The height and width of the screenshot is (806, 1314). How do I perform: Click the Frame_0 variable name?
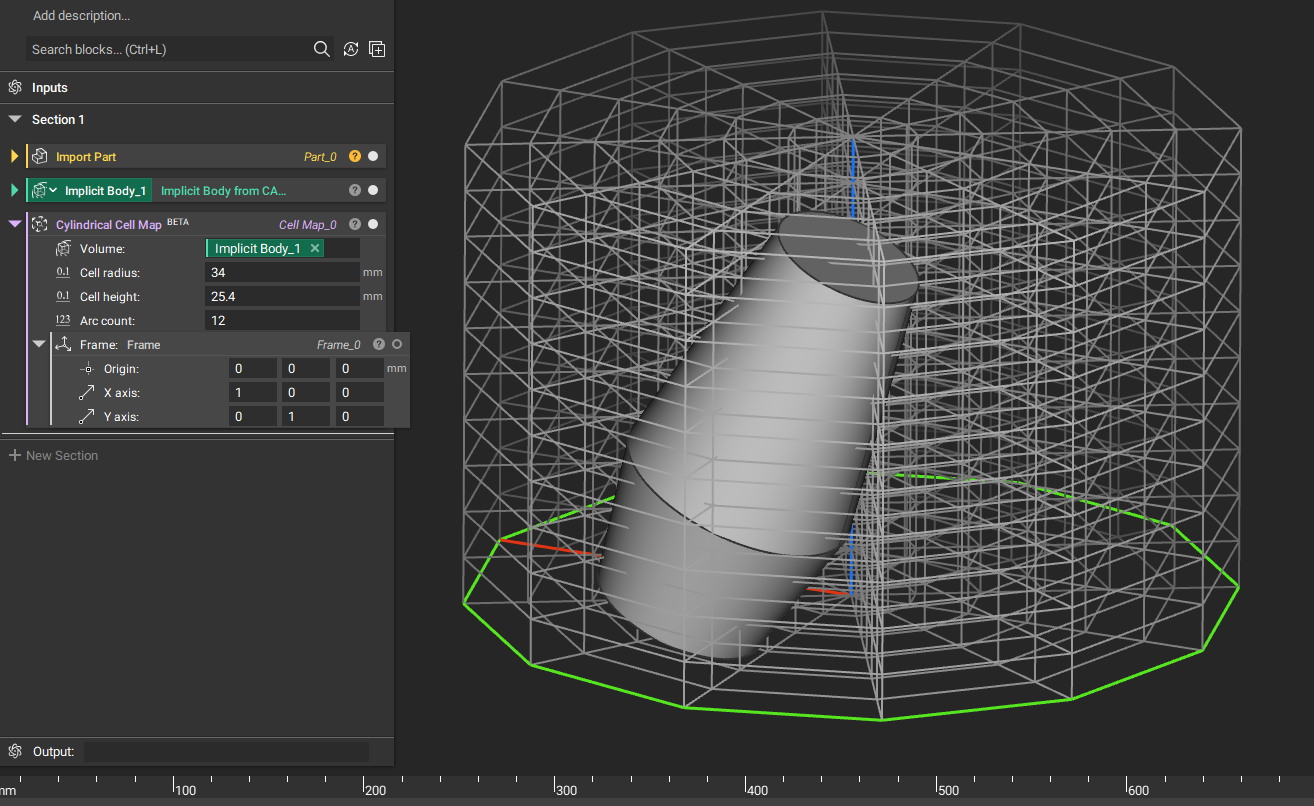[339, 344]
